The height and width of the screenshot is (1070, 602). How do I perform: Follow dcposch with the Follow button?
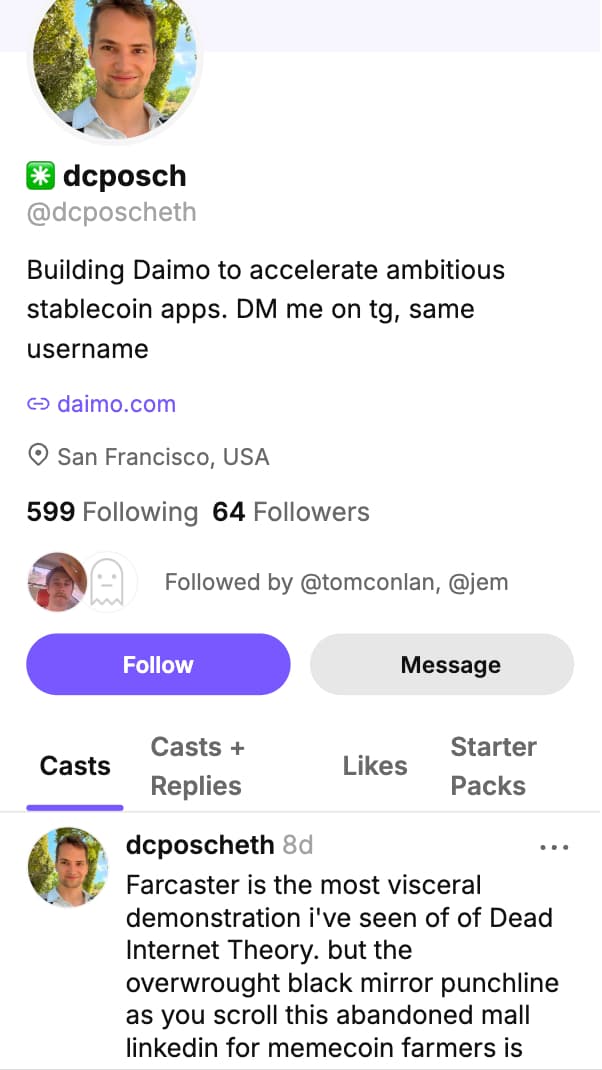pos(158,665)
